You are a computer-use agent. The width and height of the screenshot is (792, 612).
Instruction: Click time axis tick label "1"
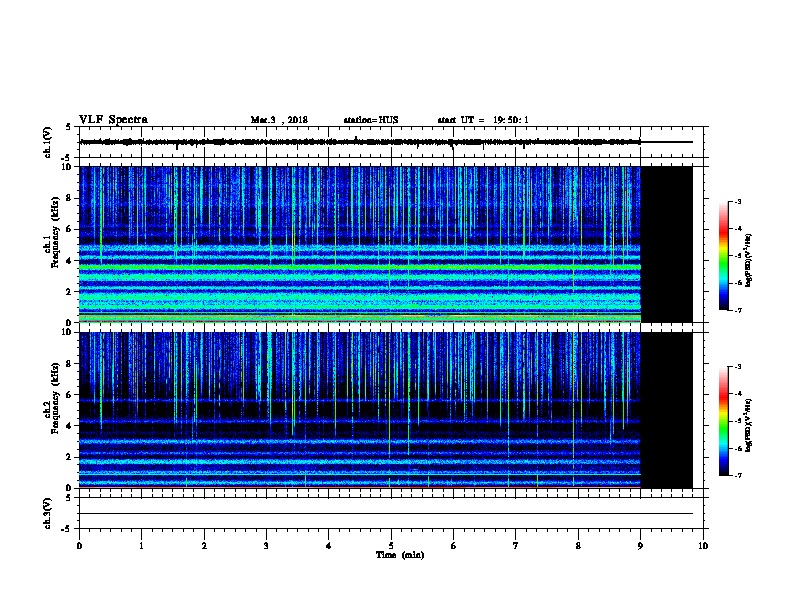click(x=141, y=546)
